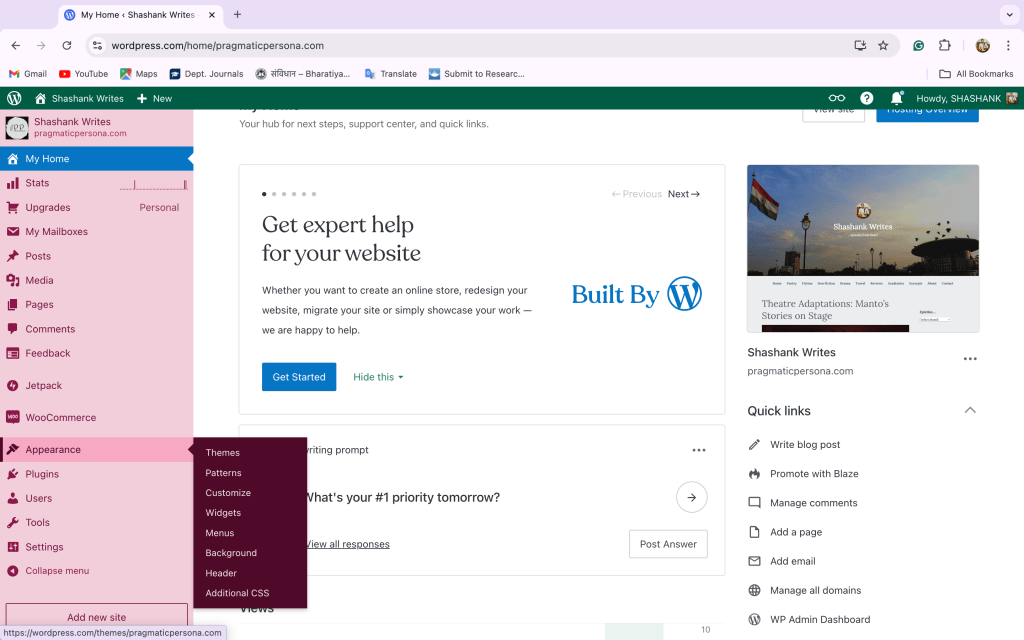Click the site preview thumbnail

point(863,248)
